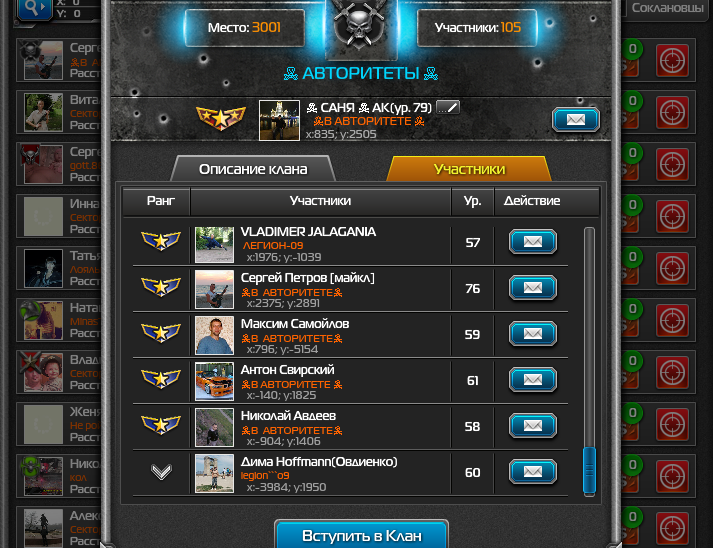713x548 pixels.
Task: Click envelope icon for Максим Самойлов
Action: (532, 334)
